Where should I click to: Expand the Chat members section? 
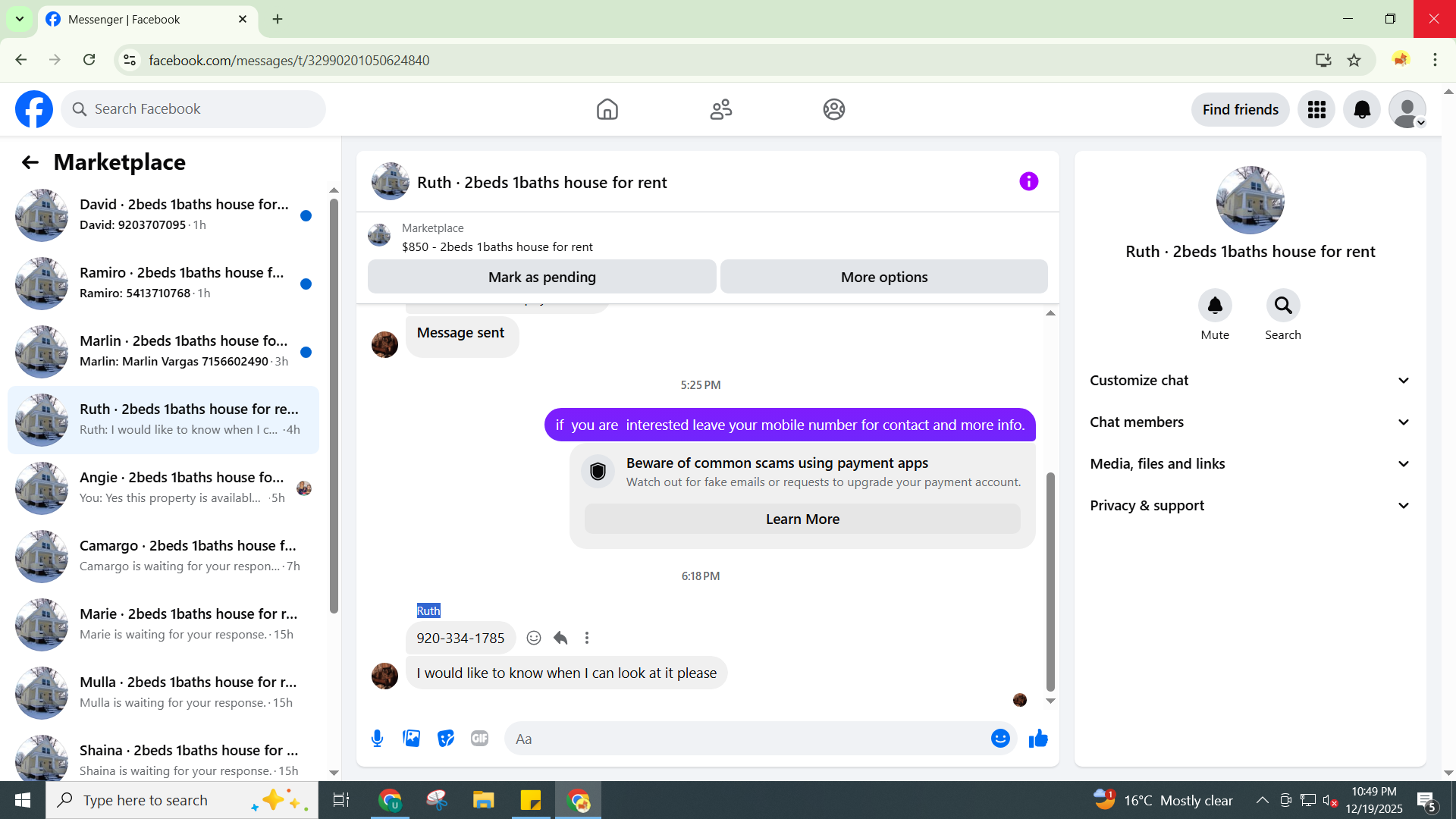coord(1250,422)
